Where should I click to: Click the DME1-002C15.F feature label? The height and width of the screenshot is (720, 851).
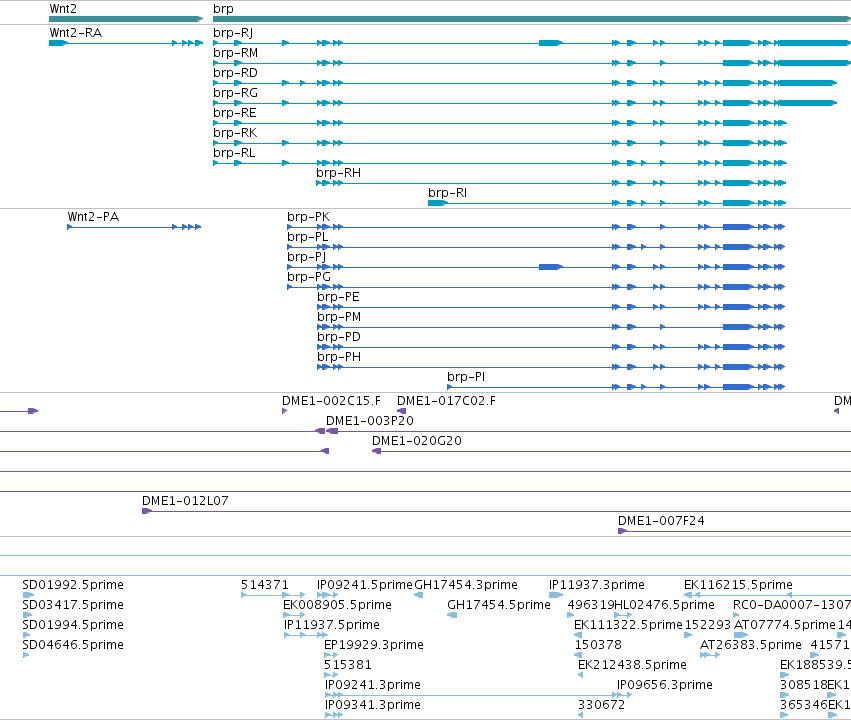(x=331, y=401)
